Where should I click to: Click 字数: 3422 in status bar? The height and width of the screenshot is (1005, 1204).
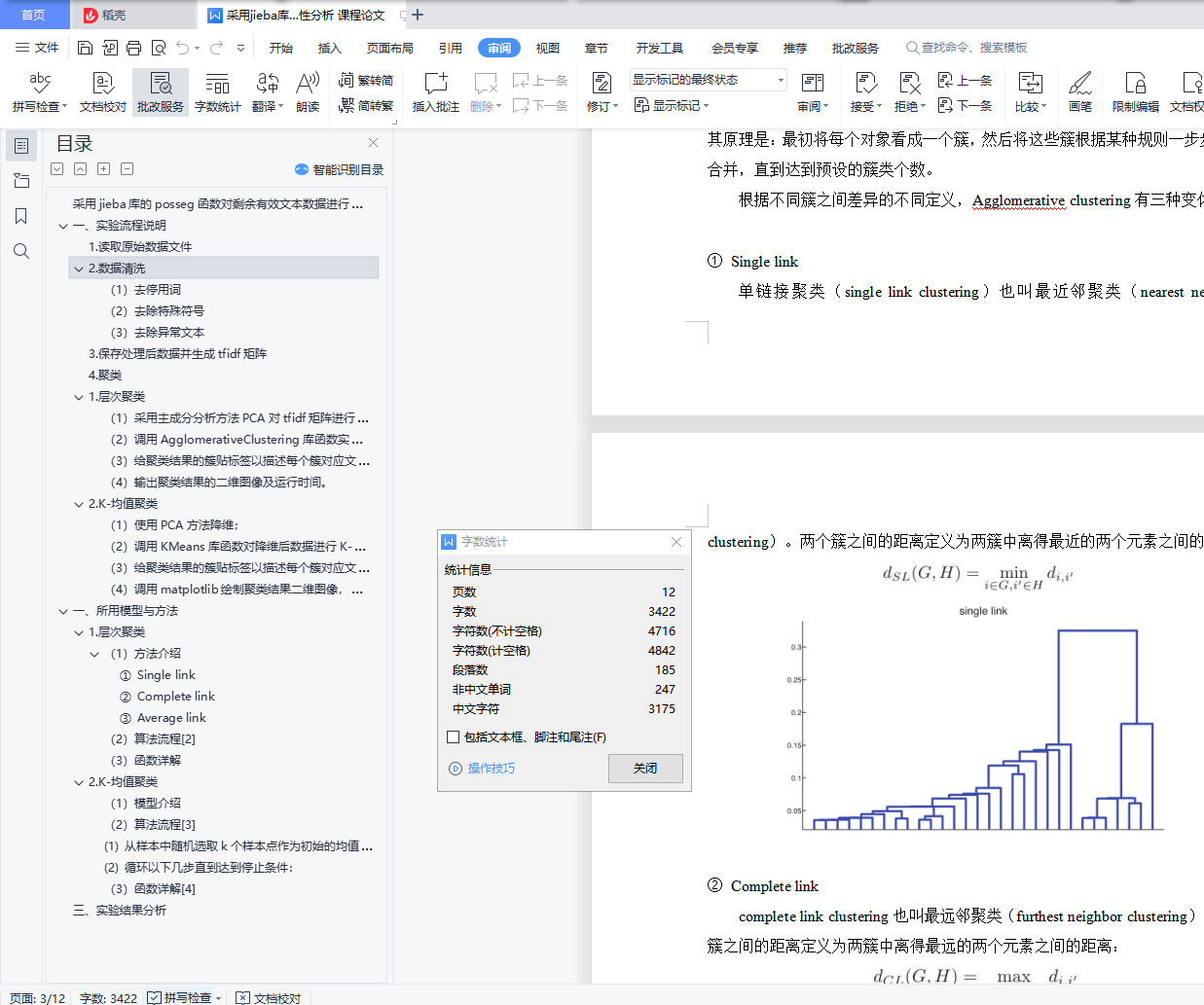coord(108,998)
